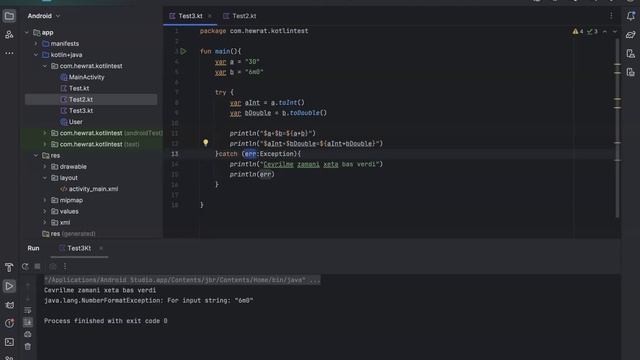Click 'Process finished with exit code 0' text

(x=106, y=321)
